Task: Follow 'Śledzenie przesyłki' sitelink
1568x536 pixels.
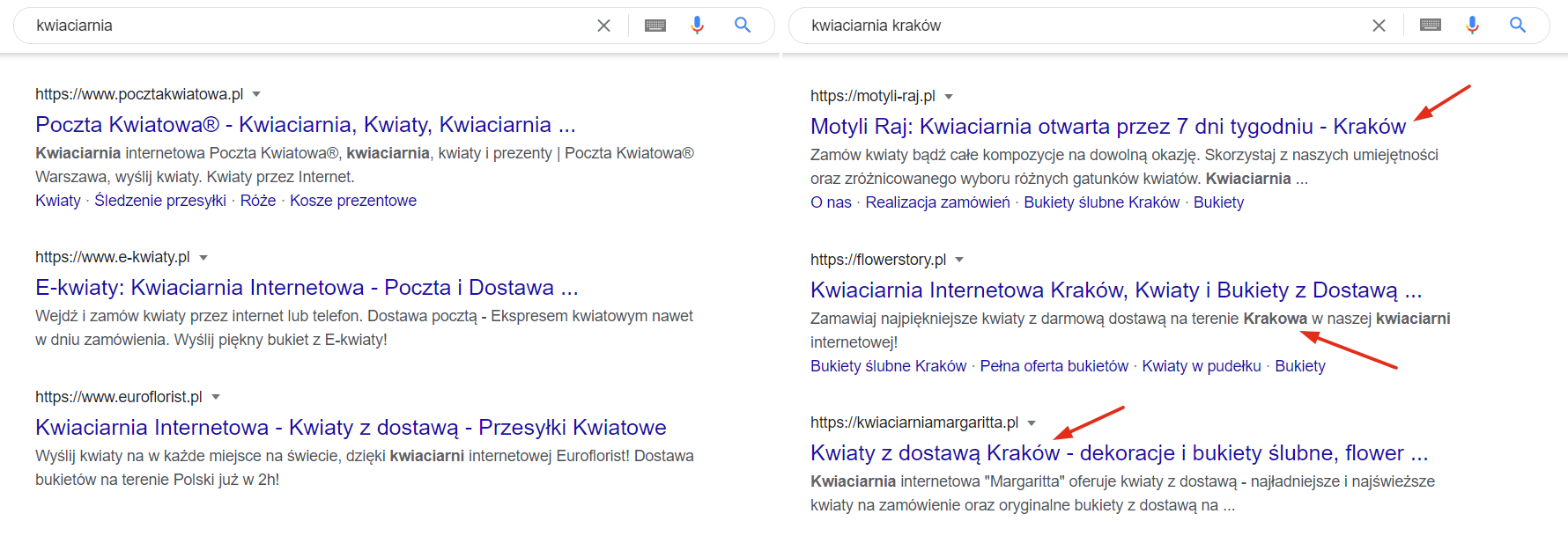Action: coord(160,201)
